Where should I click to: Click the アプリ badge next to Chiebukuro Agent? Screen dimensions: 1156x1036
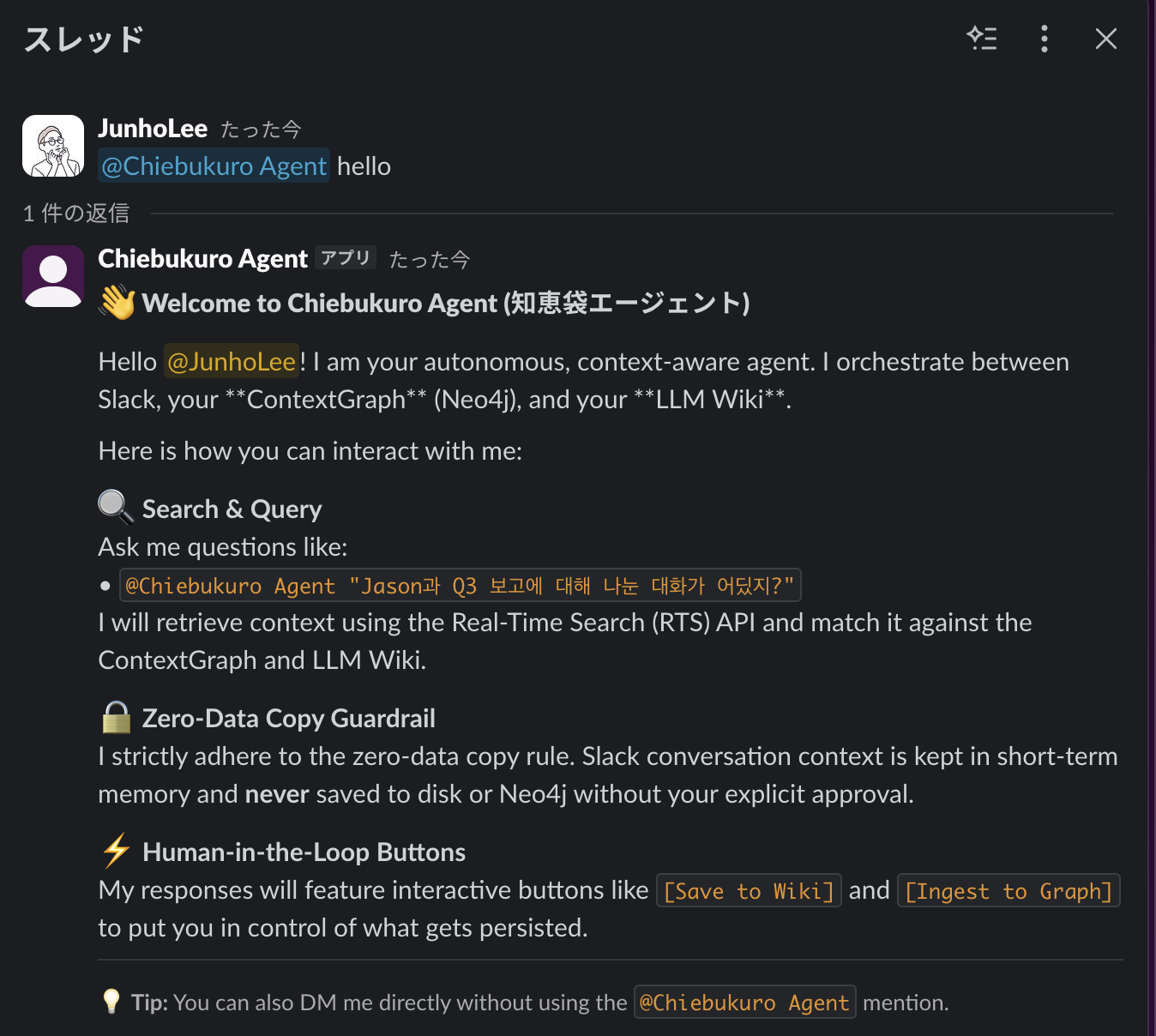click(346, 258)
